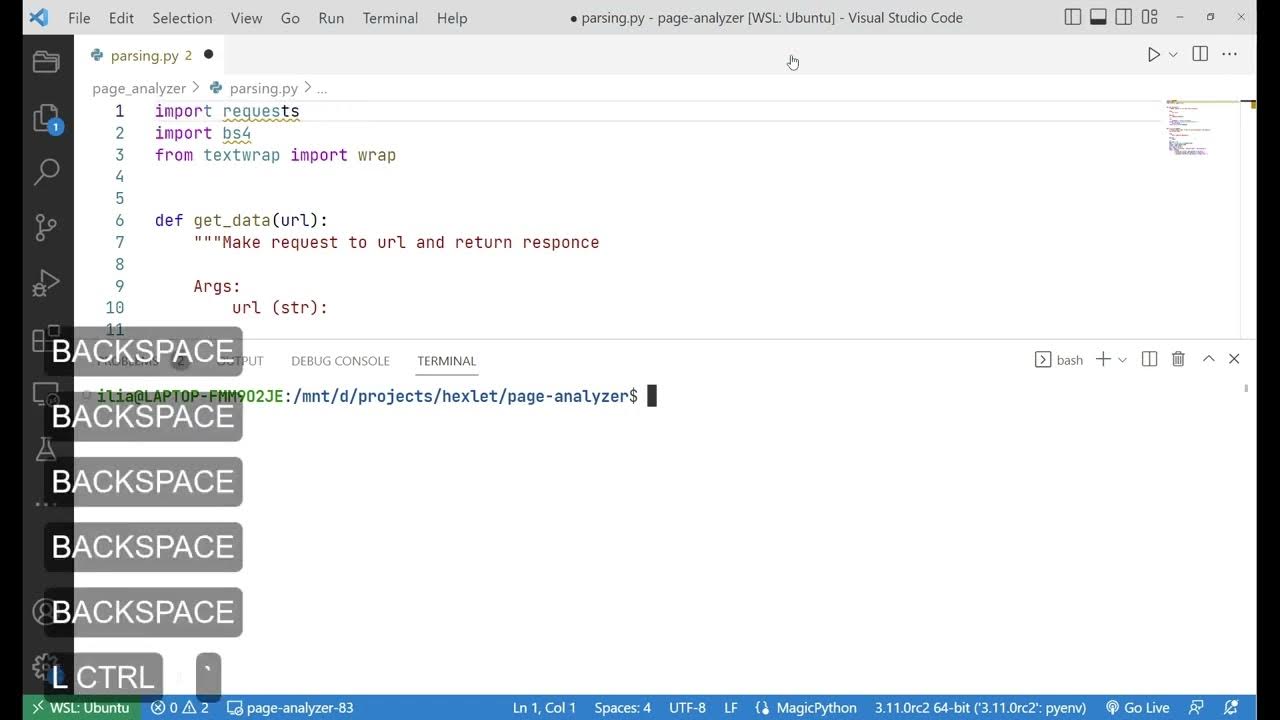Screen dimensions: 1280x720
Task: Close the unsaved parsing.py tab dot
Action: 208,55
